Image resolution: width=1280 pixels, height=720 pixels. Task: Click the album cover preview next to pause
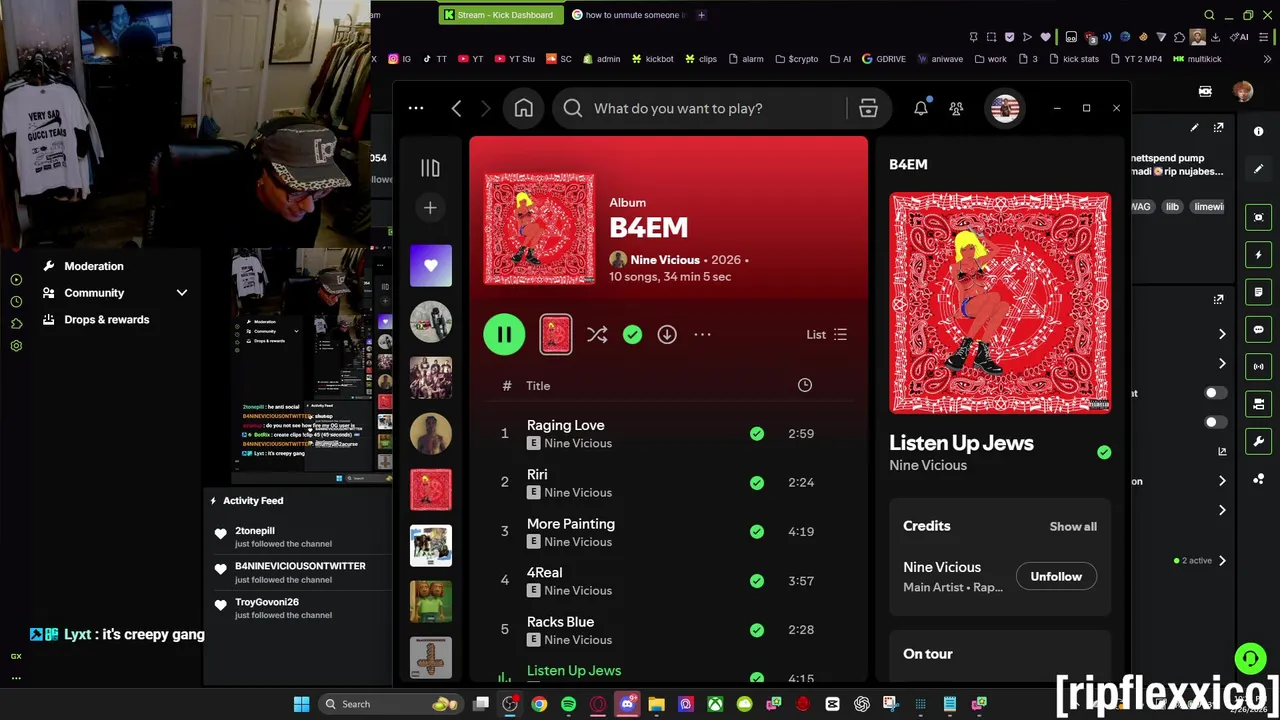(556, 335)
